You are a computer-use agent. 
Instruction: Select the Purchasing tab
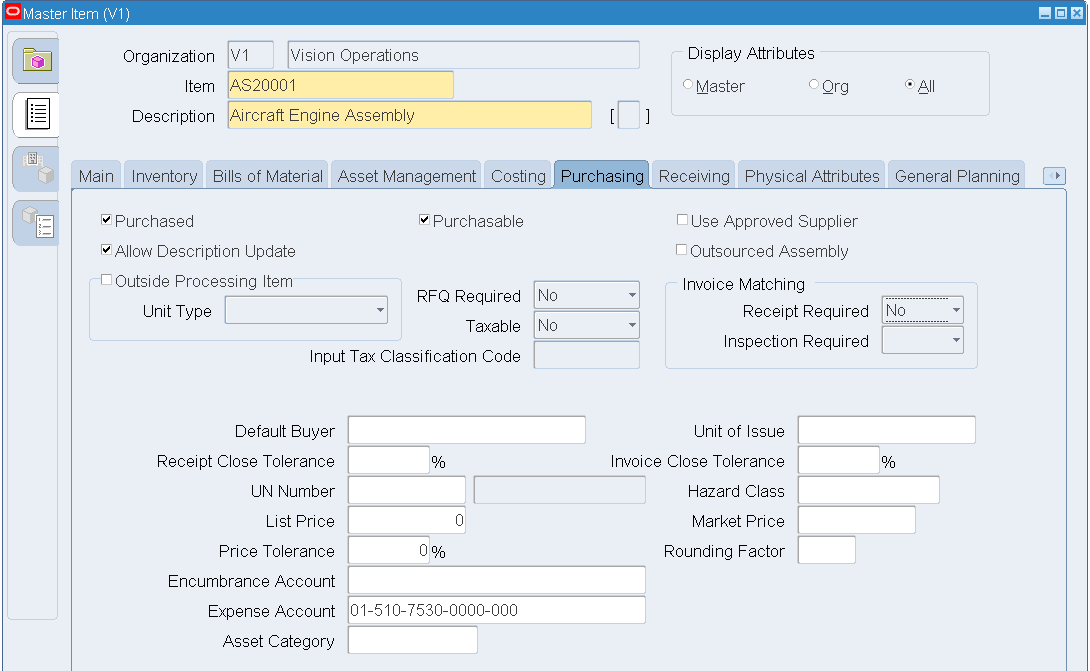602,176
